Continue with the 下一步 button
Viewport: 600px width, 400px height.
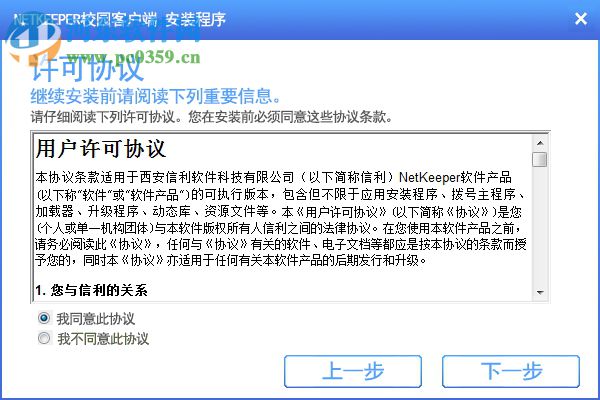point(511,371)
